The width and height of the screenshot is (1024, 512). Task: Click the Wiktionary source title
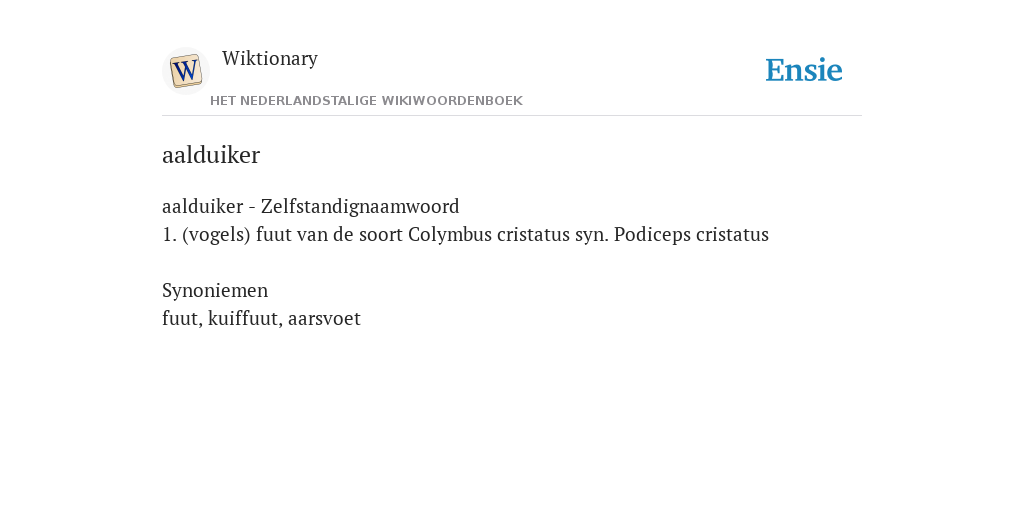click(270, 58)
